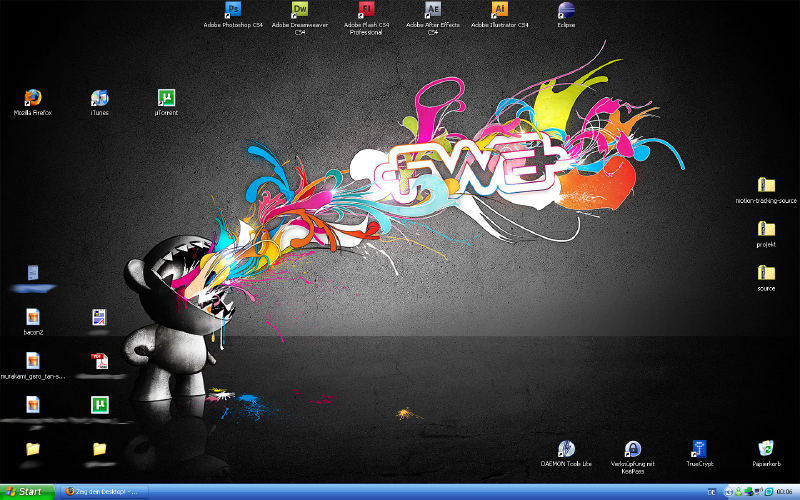Click the Windows Start button

27,492
